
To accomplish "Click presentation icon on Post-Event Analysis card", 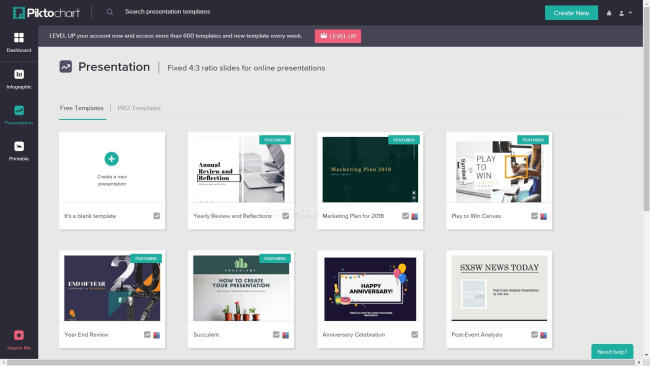I will (534, 334).
